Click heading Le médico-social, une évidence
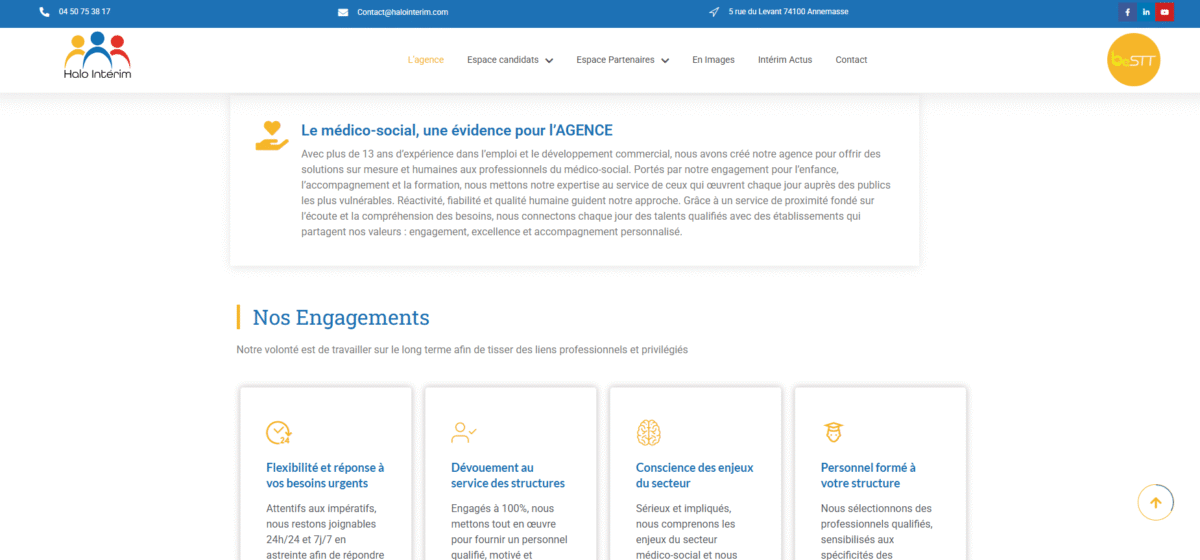Image resolution: width=1200 pixels, height=560 pixels. pos(457,130)
